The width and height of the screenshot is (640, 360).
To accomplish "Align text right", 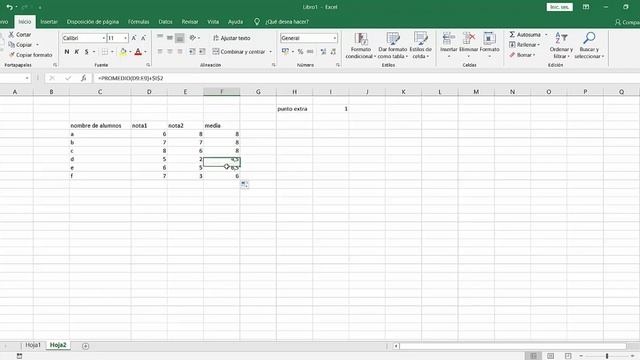I will point(180,52).
